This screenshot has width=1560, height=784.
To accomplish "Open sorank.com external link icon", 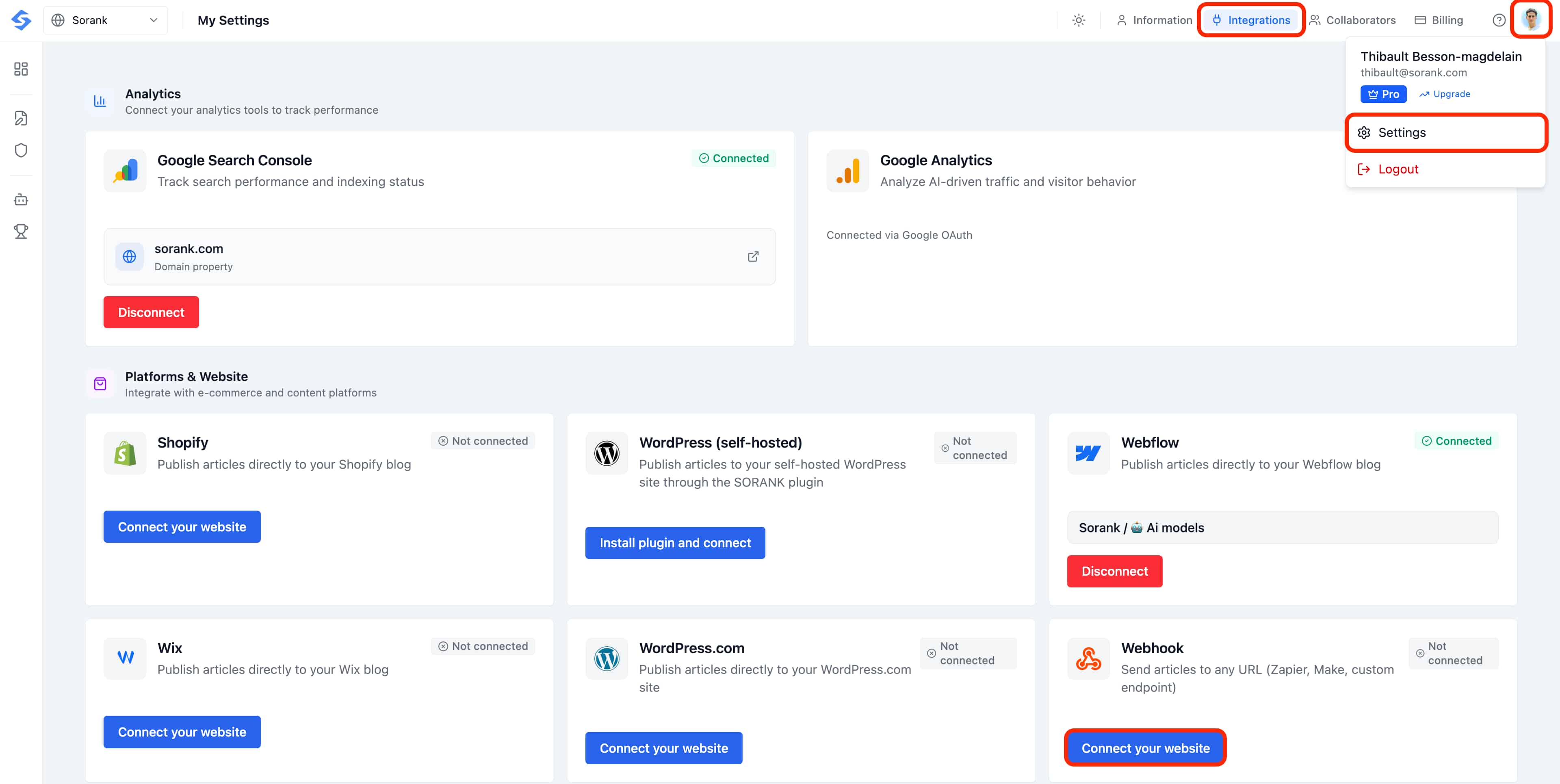I will pos(753,257).
